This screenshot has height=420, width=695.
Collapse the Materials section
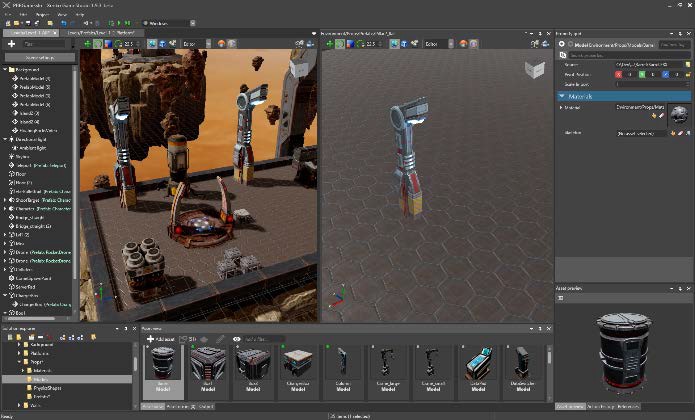pos(562,96)
